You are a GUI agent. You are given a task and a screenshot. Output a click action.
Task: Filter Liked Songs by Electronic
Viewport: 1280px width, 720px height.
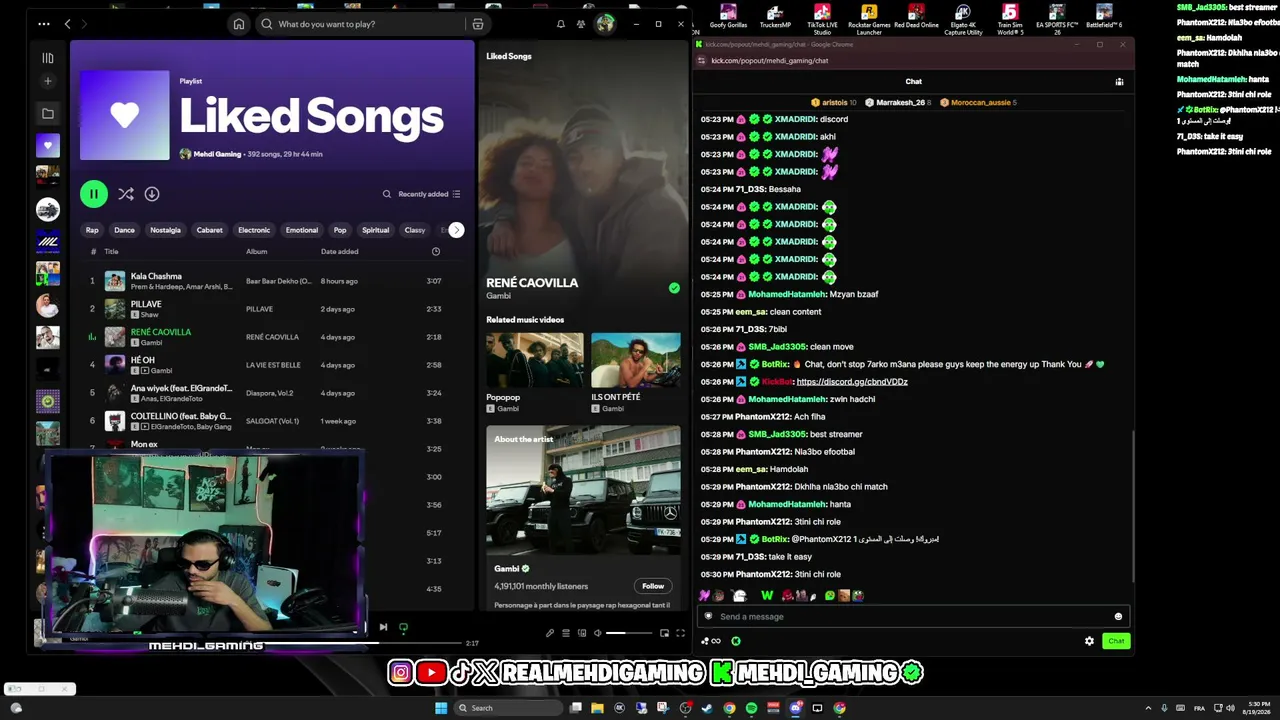254,230
